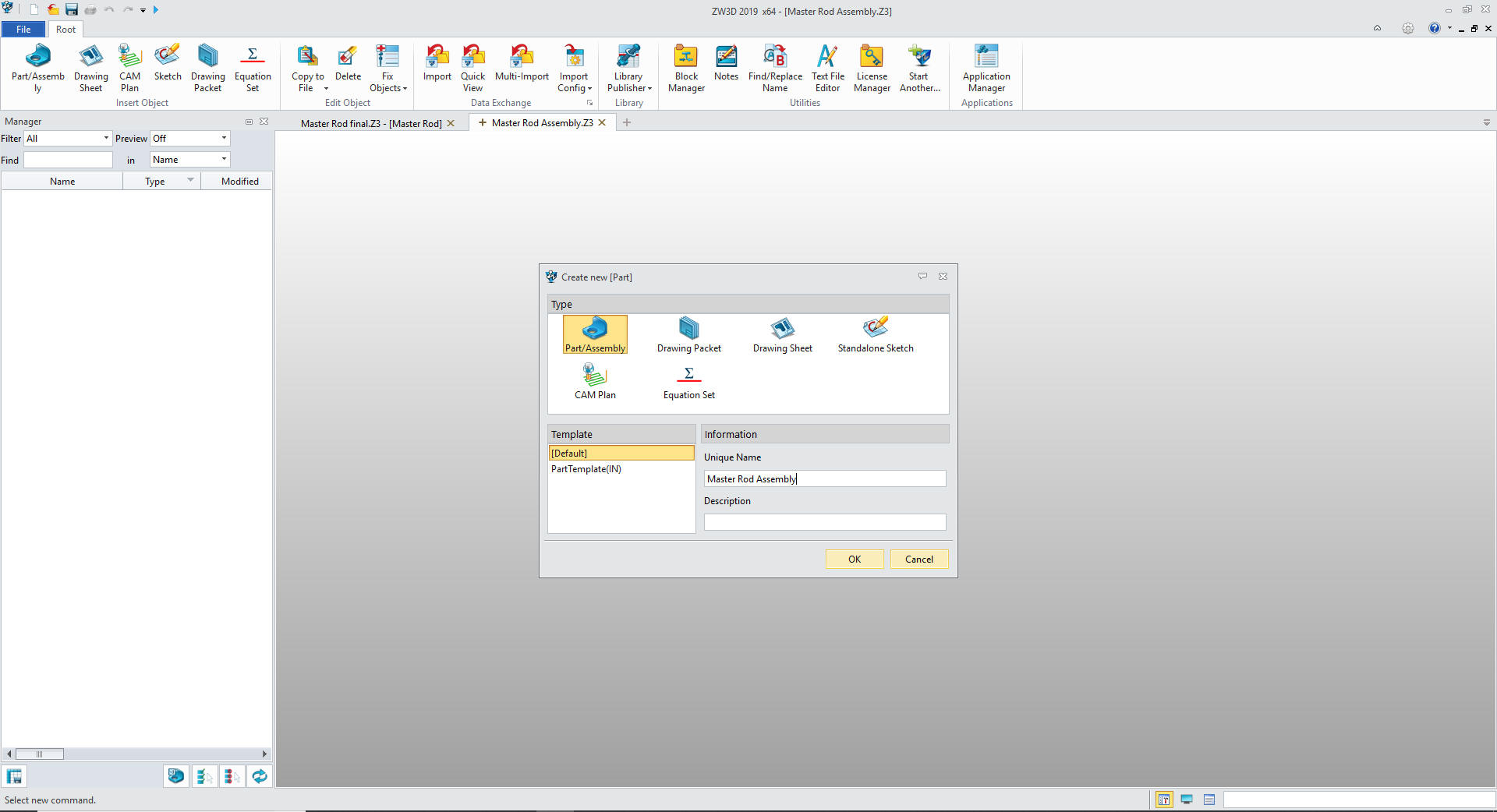Select Drawing Packet type in dialog
Screen dimensions: 1497x812
click(688, 335)
